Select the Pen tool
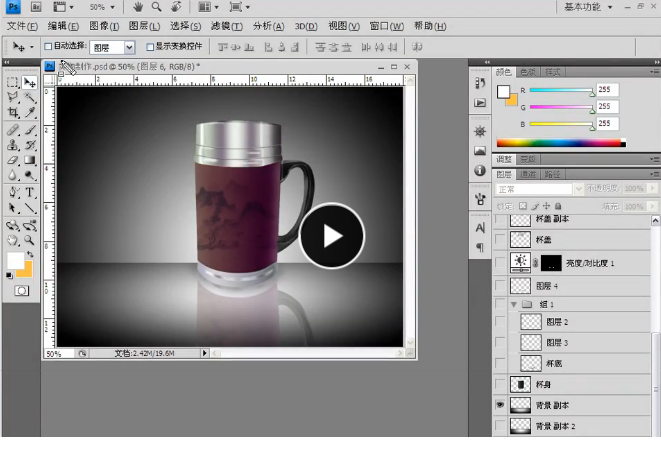This screenshot has width=661, height=460. point(13,193)
